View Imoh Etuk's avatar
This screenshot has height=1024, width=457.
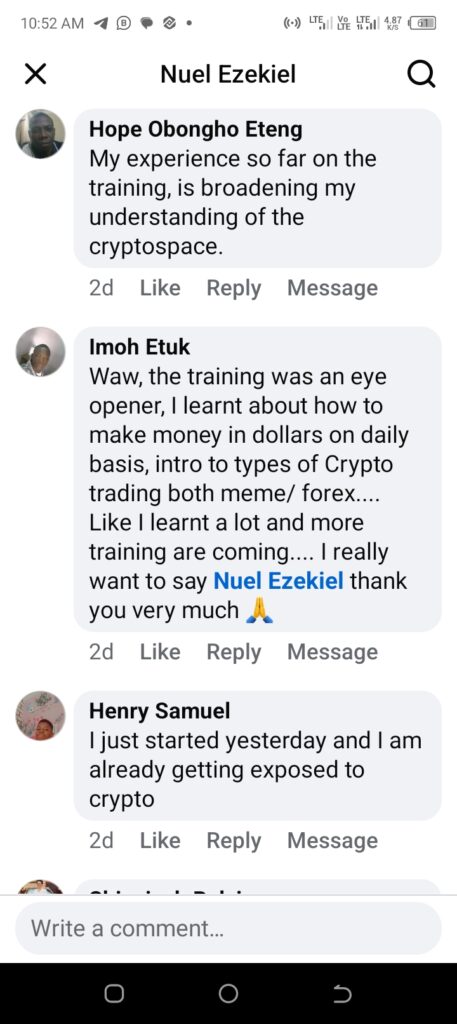(x=40, y=352)
